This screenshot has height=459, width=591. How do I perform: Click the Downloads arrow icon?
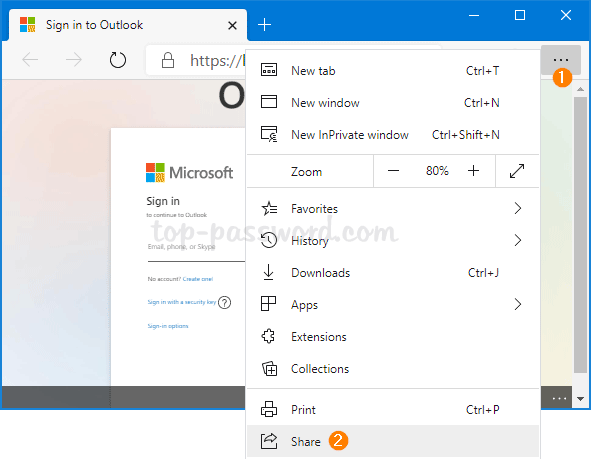268,272
